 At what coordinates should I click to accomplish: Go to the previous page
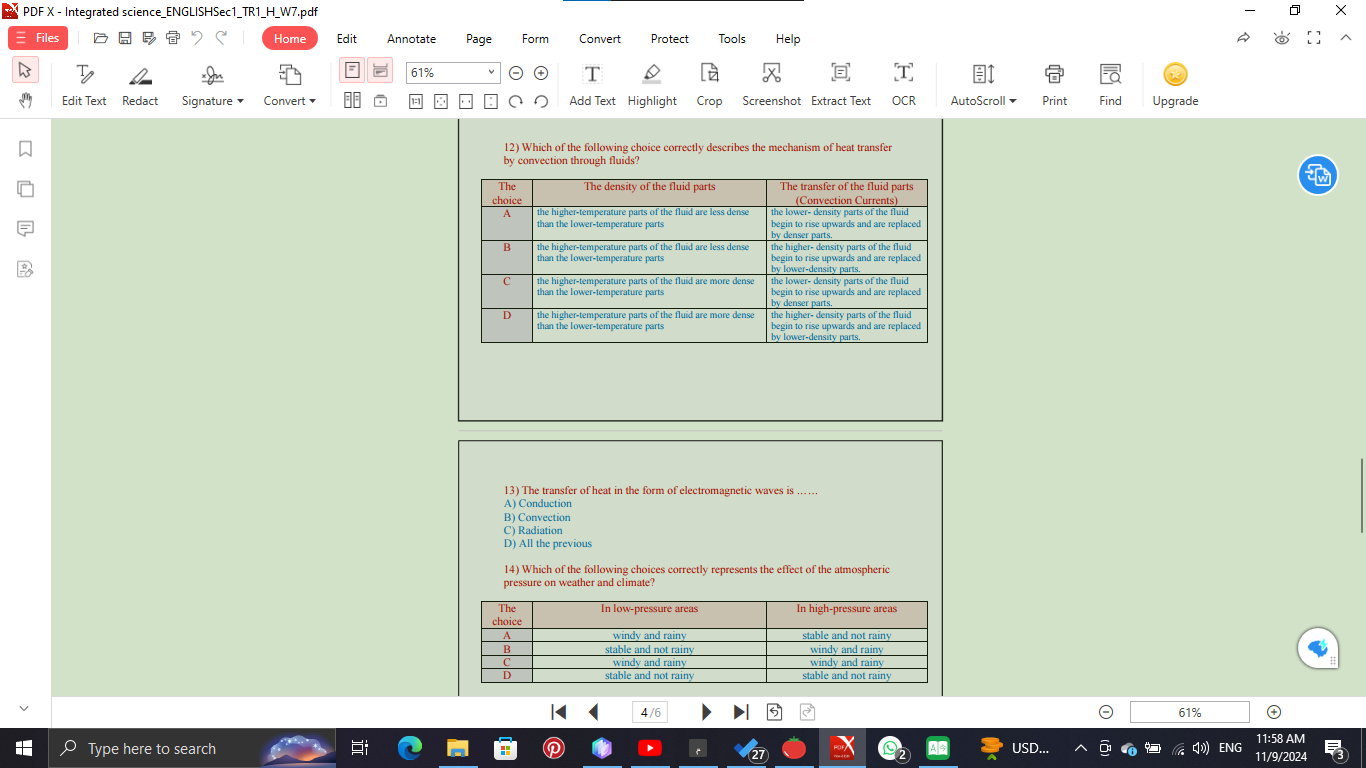click(593, 712)
